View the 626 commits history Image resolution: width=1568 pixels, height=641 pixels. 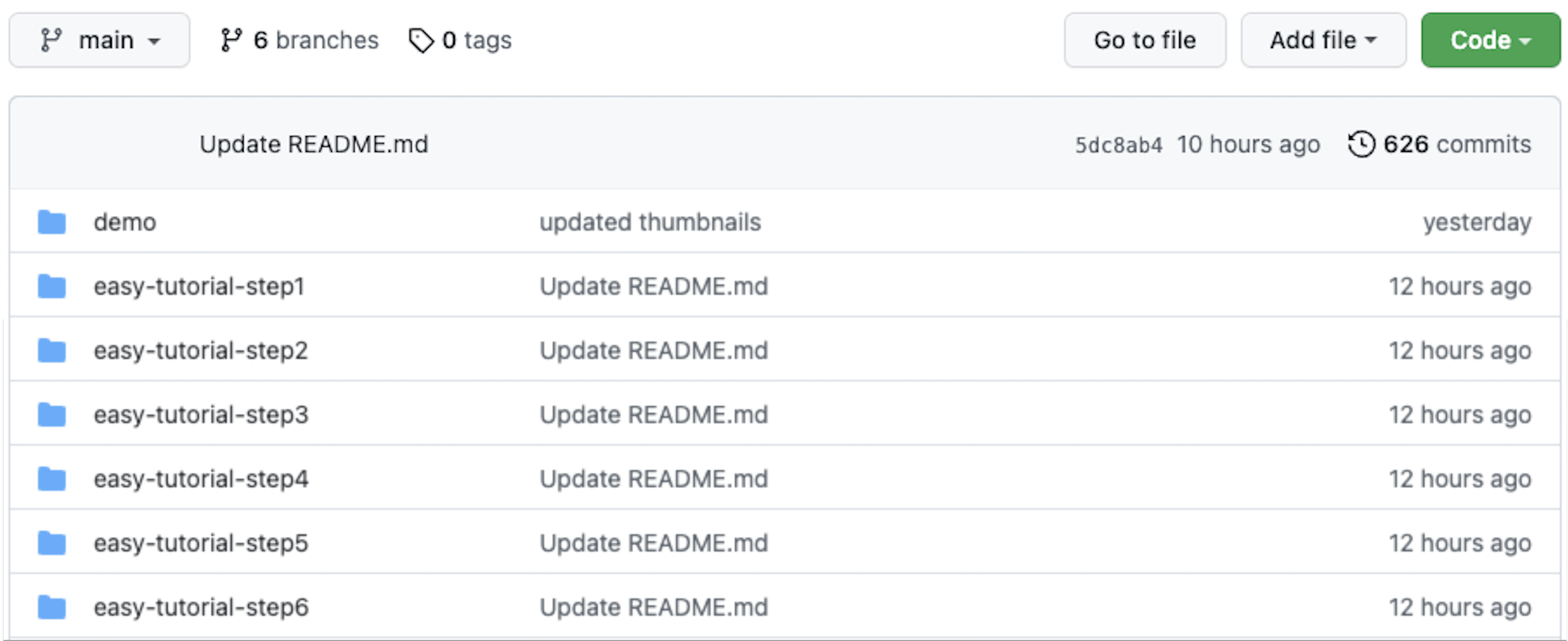click(x=1457, y=144)
